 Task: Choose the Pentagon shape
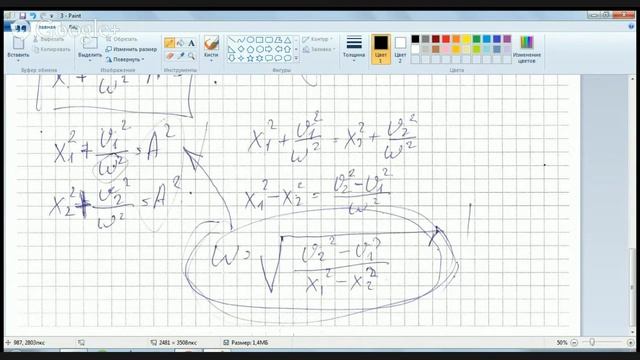point(250,49)
